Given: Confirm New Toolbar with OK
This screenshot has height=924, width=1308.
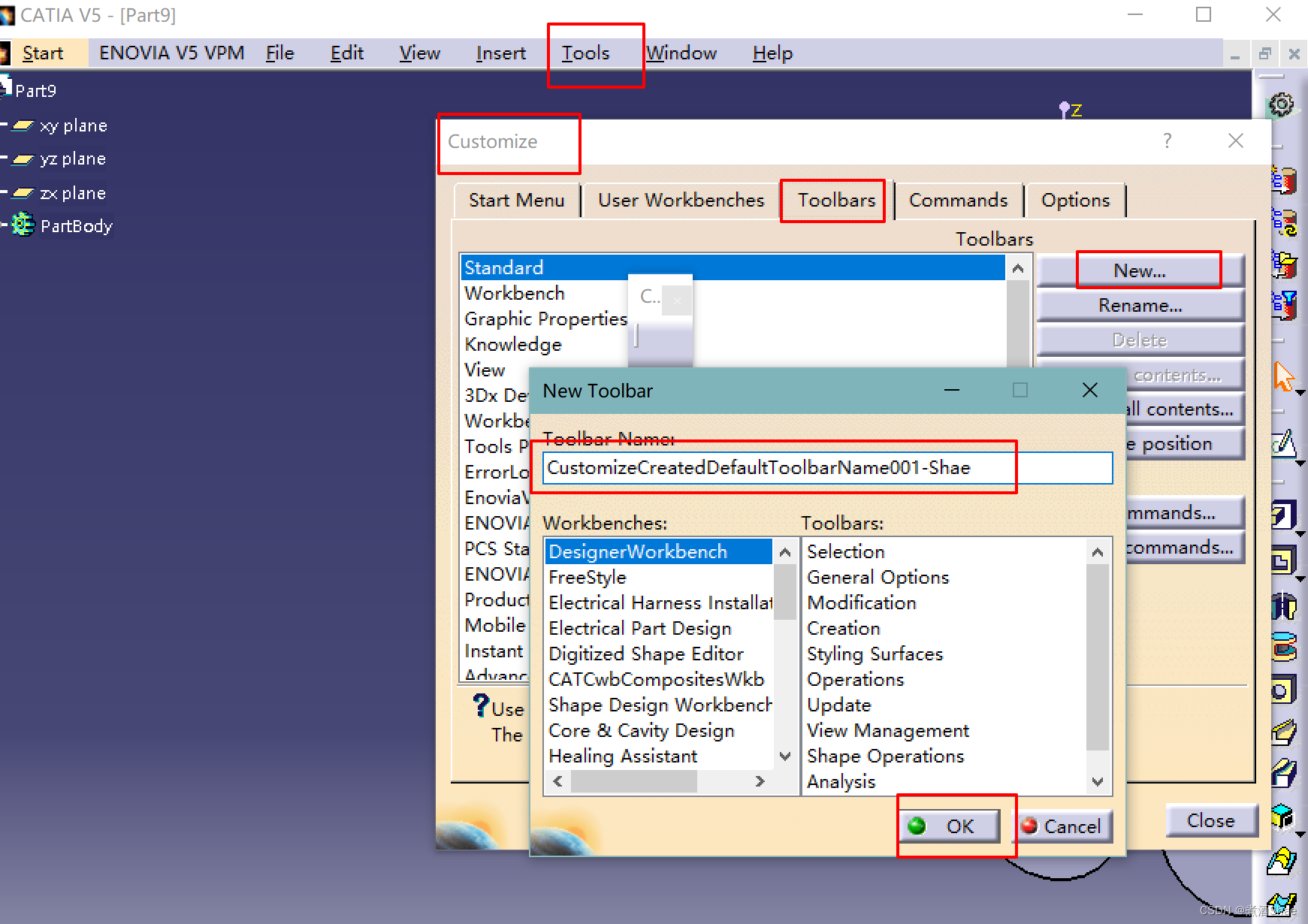Looking at the screenshot, I should click(950, 826).
